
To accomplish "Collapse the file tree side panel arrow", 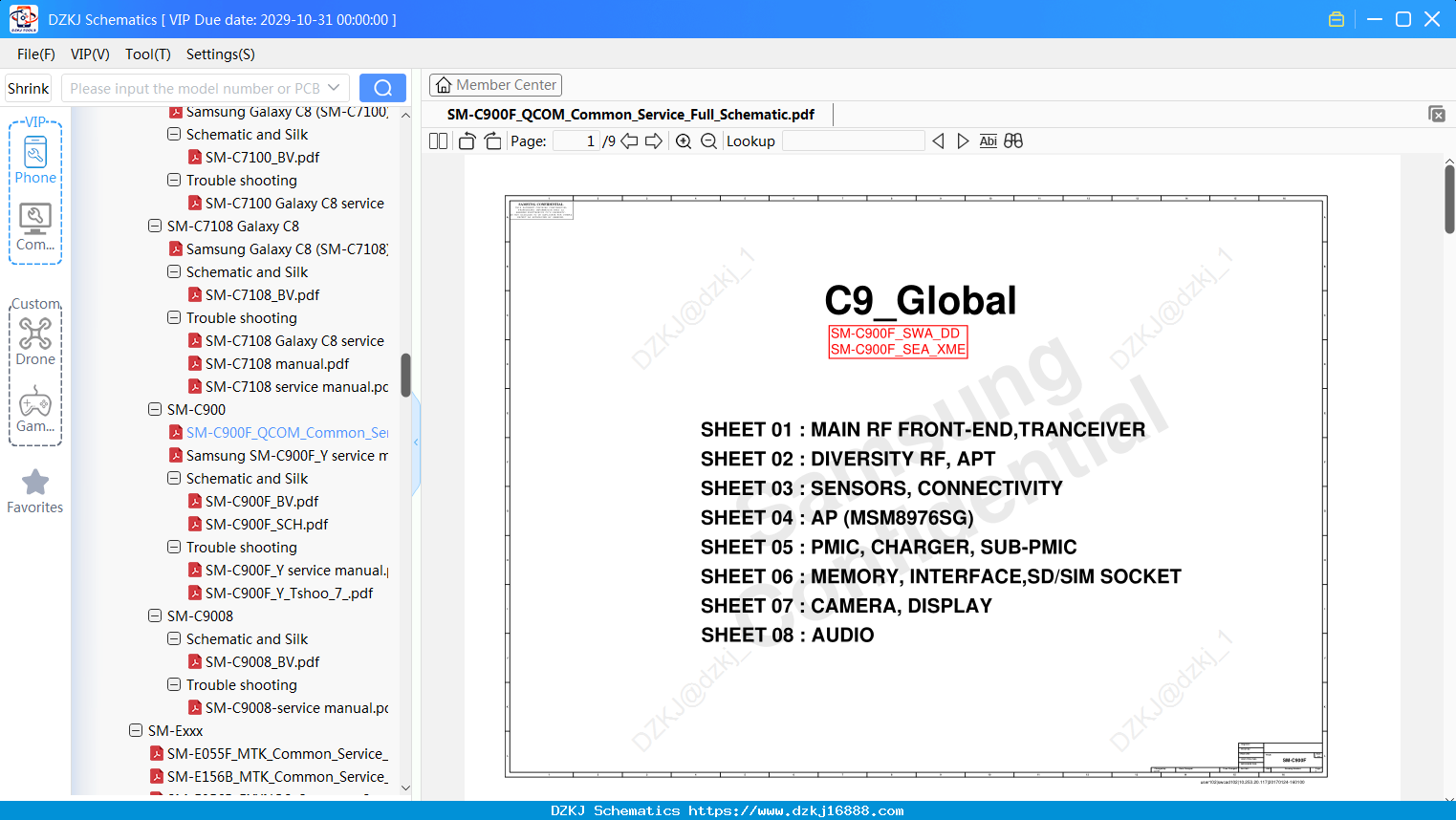I will 416,442.
